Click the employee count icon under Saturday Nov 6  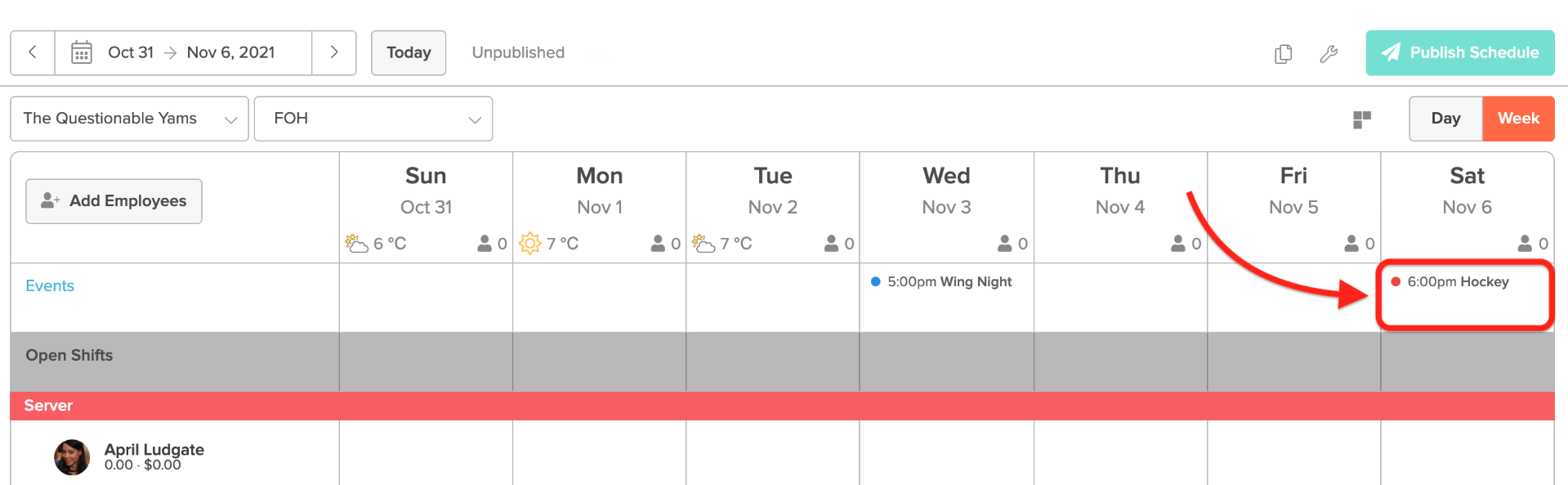pos(1525,243)
